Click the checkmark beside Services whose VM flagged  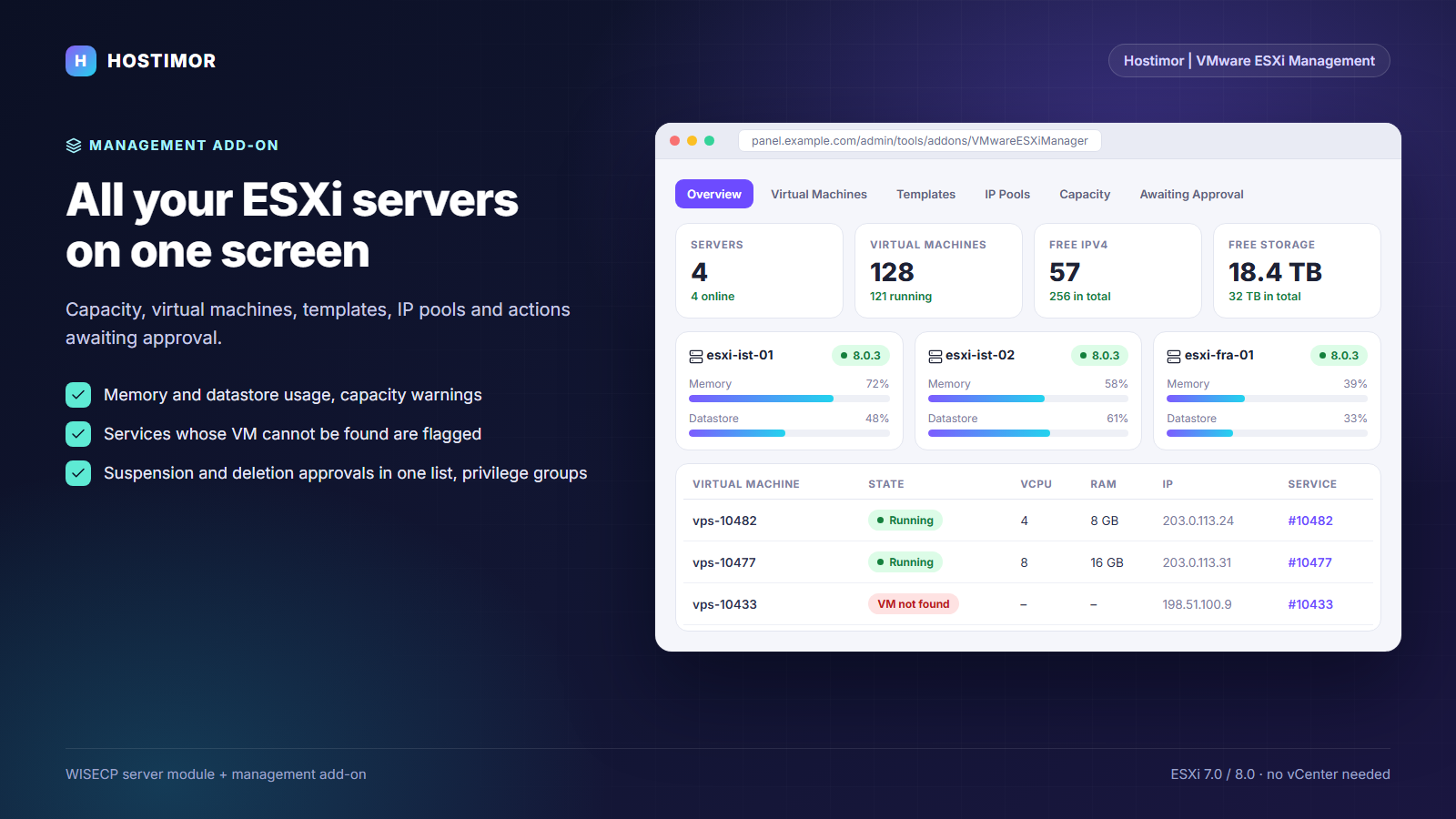tap(78, 434)
